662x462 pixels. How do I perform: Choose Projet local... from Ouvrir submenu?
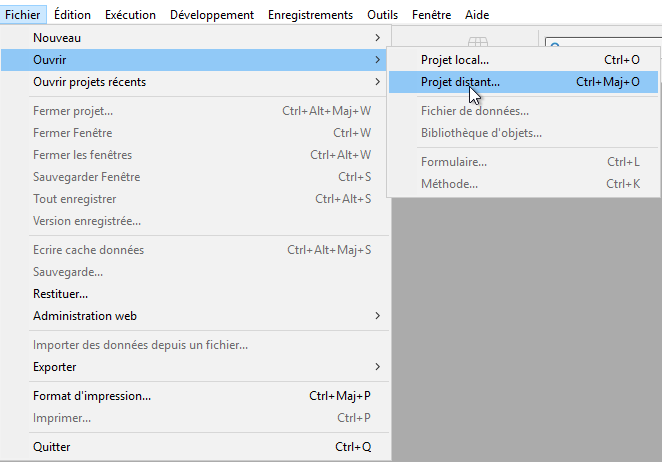(455, 60)
